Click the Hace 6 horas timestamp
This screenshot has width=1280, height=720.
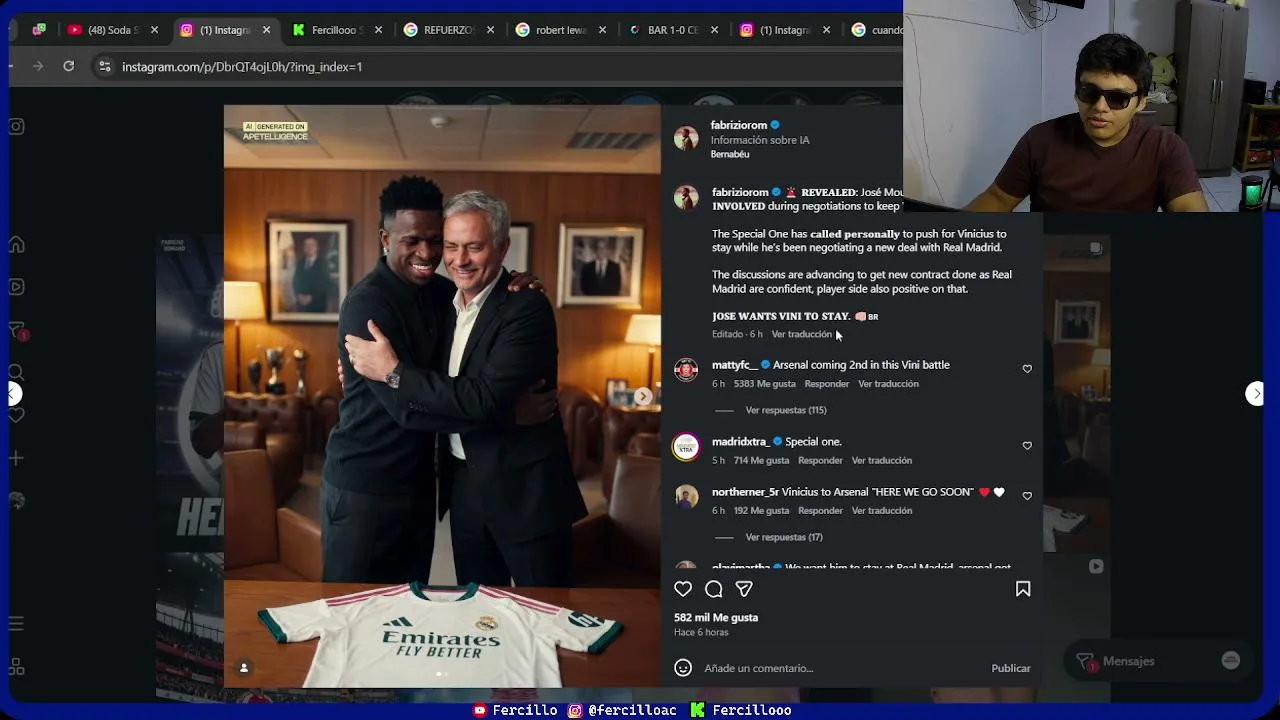(701, 633)
